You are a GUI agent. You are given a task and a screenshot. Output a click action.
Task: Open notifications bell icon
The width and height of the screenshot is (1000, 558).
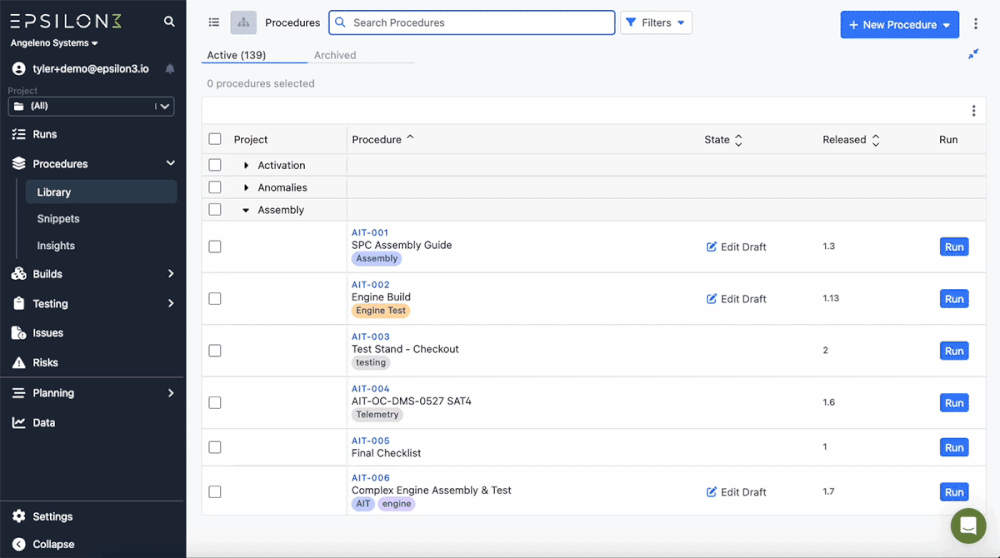click(170, 69)
